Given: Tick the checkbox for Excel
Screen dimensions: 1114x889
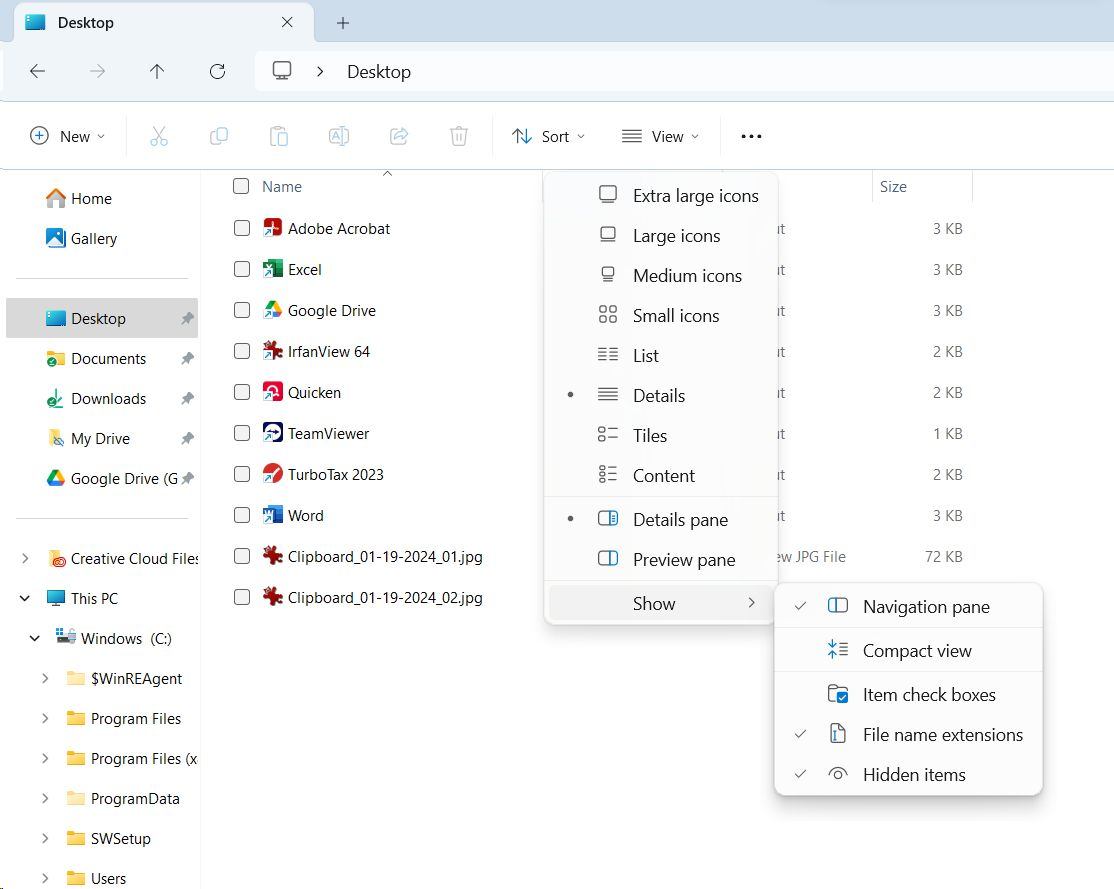Looking at the screenshot, I should pyautogui.click(x=242, y=269).
